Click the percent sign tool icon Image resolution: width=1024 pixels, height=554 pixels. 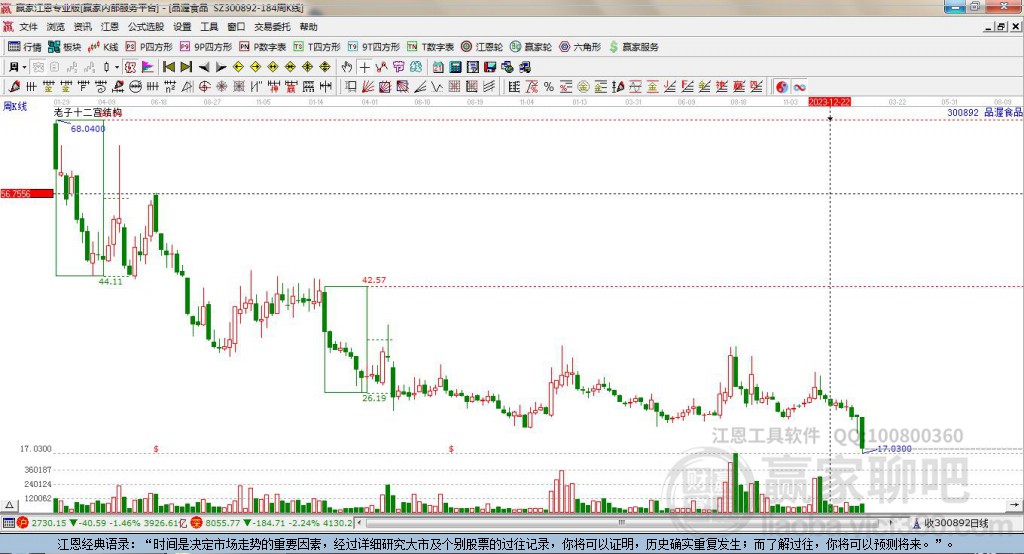tap(549, 87)
